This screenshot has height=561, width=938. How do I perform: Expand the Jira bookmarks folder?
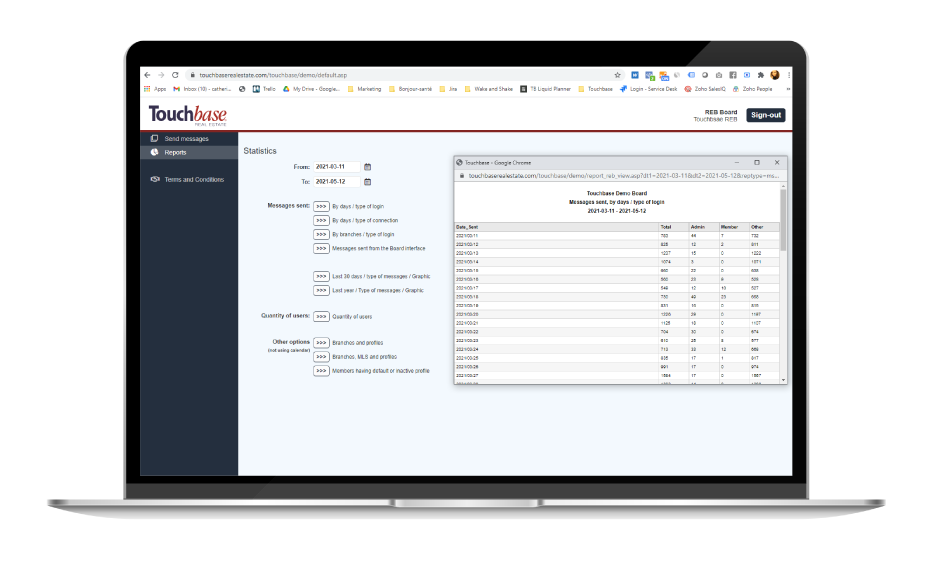click(448, 89)
